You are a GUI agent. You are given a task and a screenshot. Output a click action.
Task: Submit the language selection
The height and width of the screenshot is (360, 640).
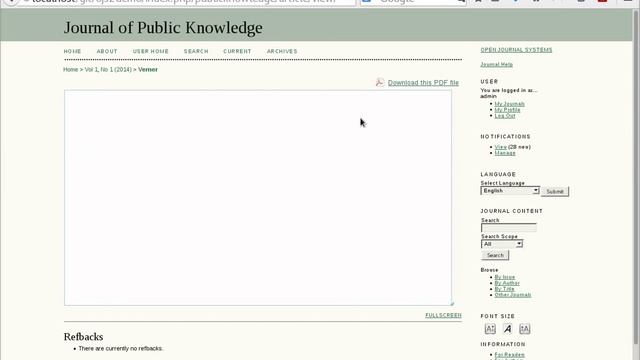click(x=555, y=191)
